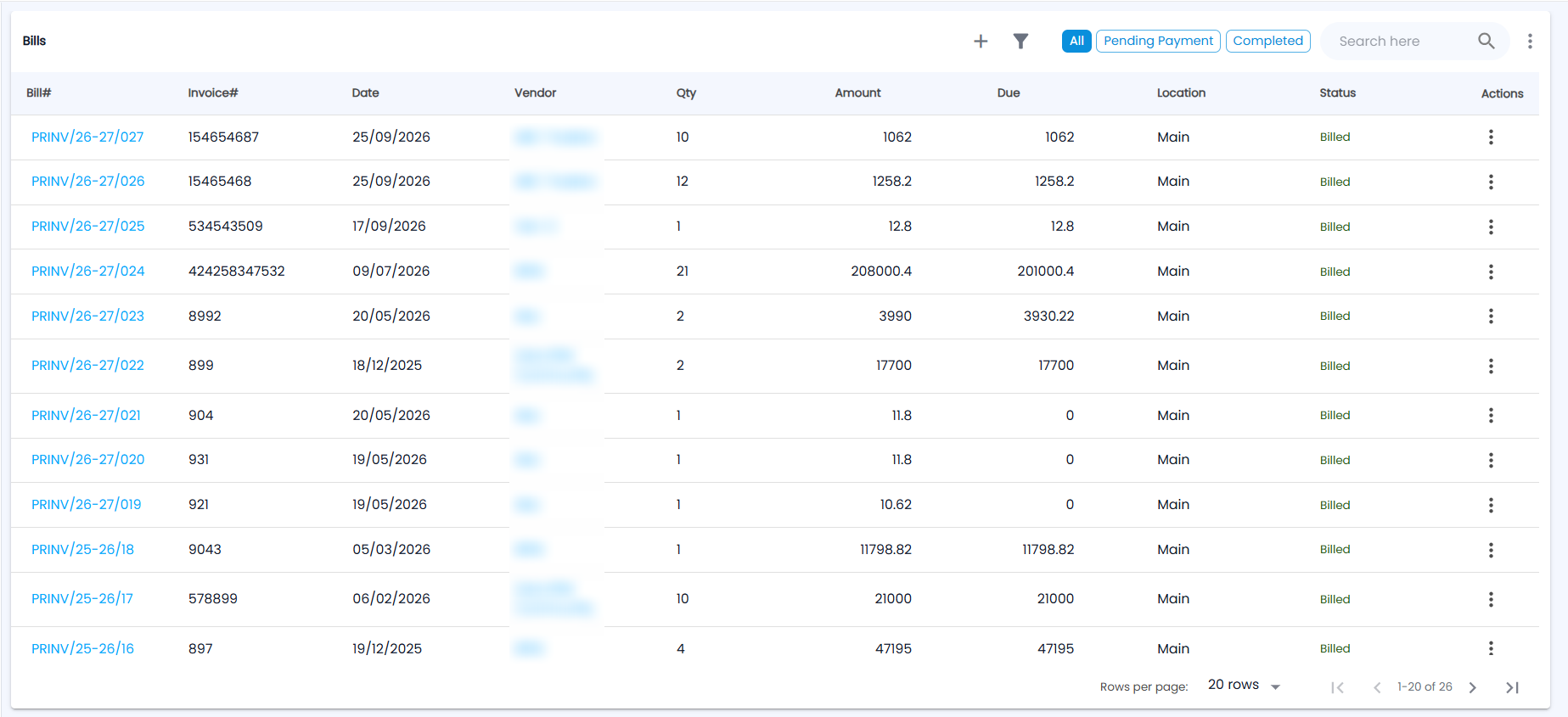
Task: Open bill PRINV/26-27/022
Action: click(88, 366)
